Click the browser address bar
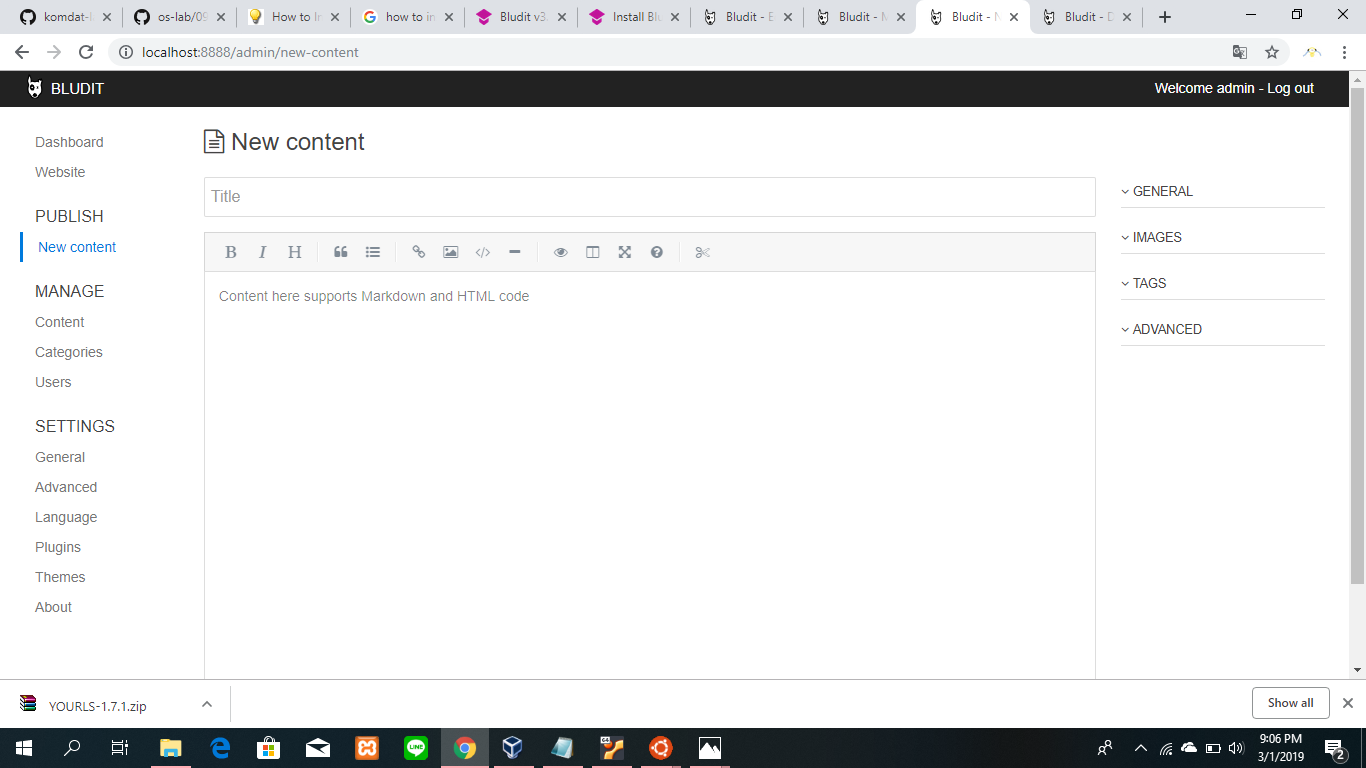Screen dimensions: 1366x768 670,52
